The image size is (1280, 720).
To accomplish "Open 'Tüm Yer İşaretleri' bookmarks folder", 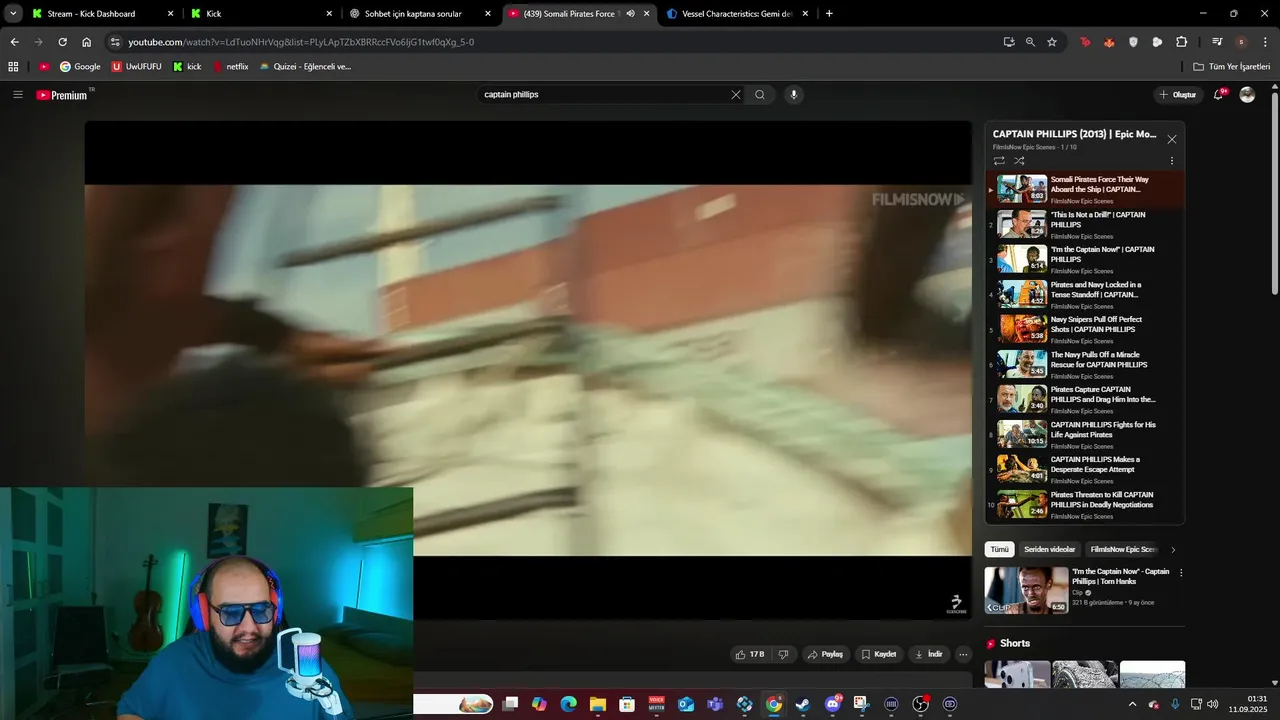I will tap(1232, 67).
